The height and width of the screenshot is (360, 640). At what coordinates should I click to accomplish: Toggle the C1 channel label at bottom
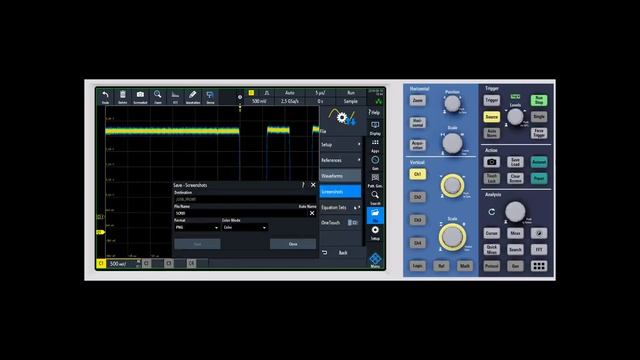[x=101, y=264]
